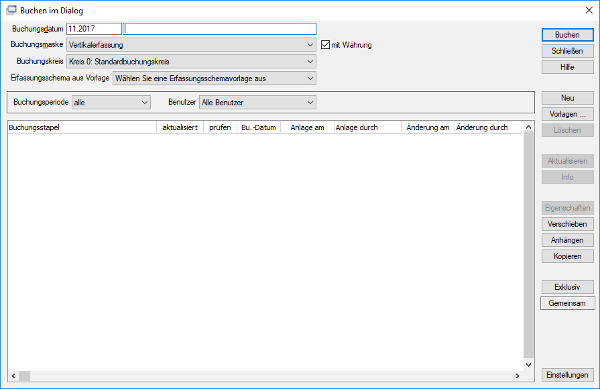Click the Verschieben button
Viewport: 600px width, 389px height.
point(567,224)
